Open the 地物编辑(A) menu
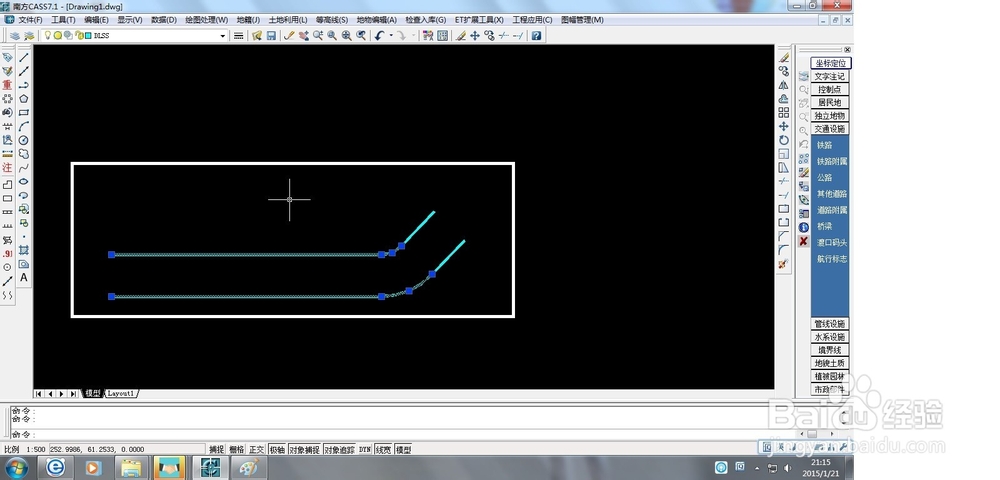 click(x=376, y=20)
